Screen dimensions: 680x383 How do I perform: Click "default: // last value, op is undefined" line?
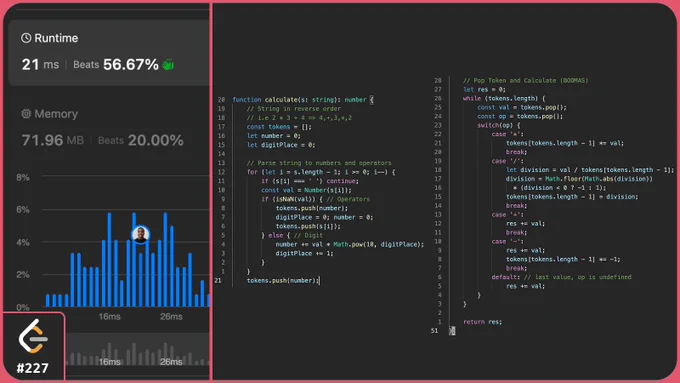561,277
